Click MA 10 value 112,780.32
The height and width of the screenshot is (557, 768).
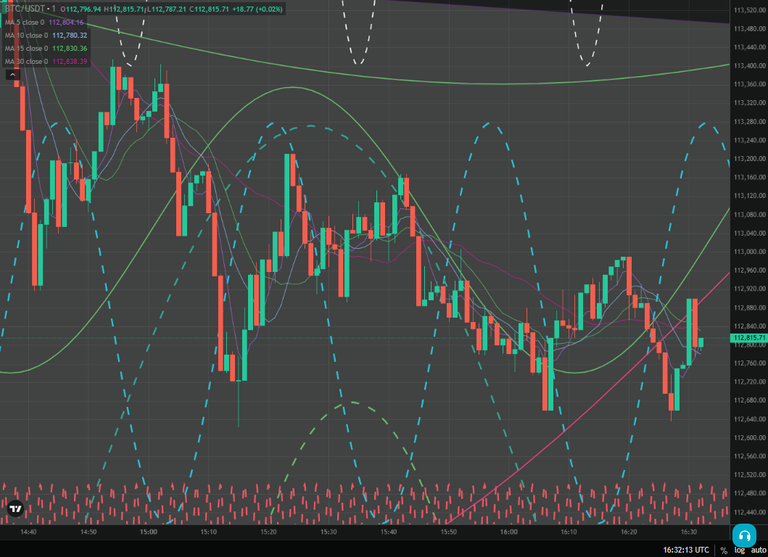pos(70,35)
